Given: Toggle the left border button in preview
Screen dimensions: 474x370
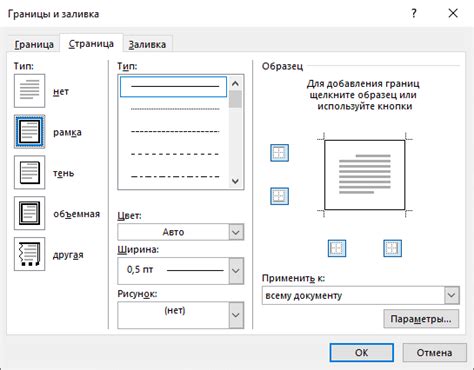Looking at the screenshot, I should 337,248.
